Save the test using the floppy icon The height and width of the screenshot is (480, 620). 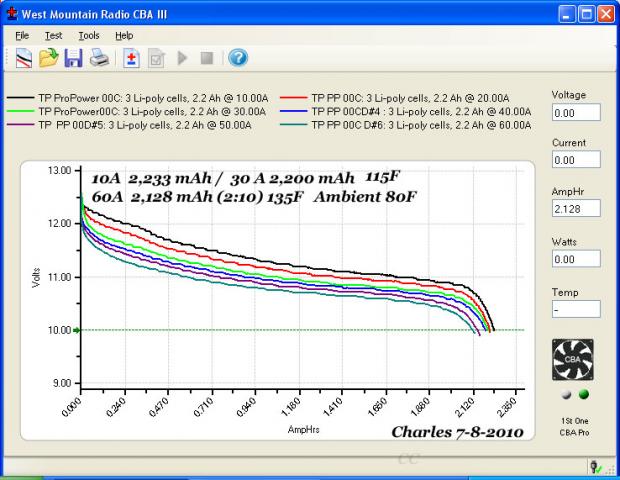click(73, 58)
